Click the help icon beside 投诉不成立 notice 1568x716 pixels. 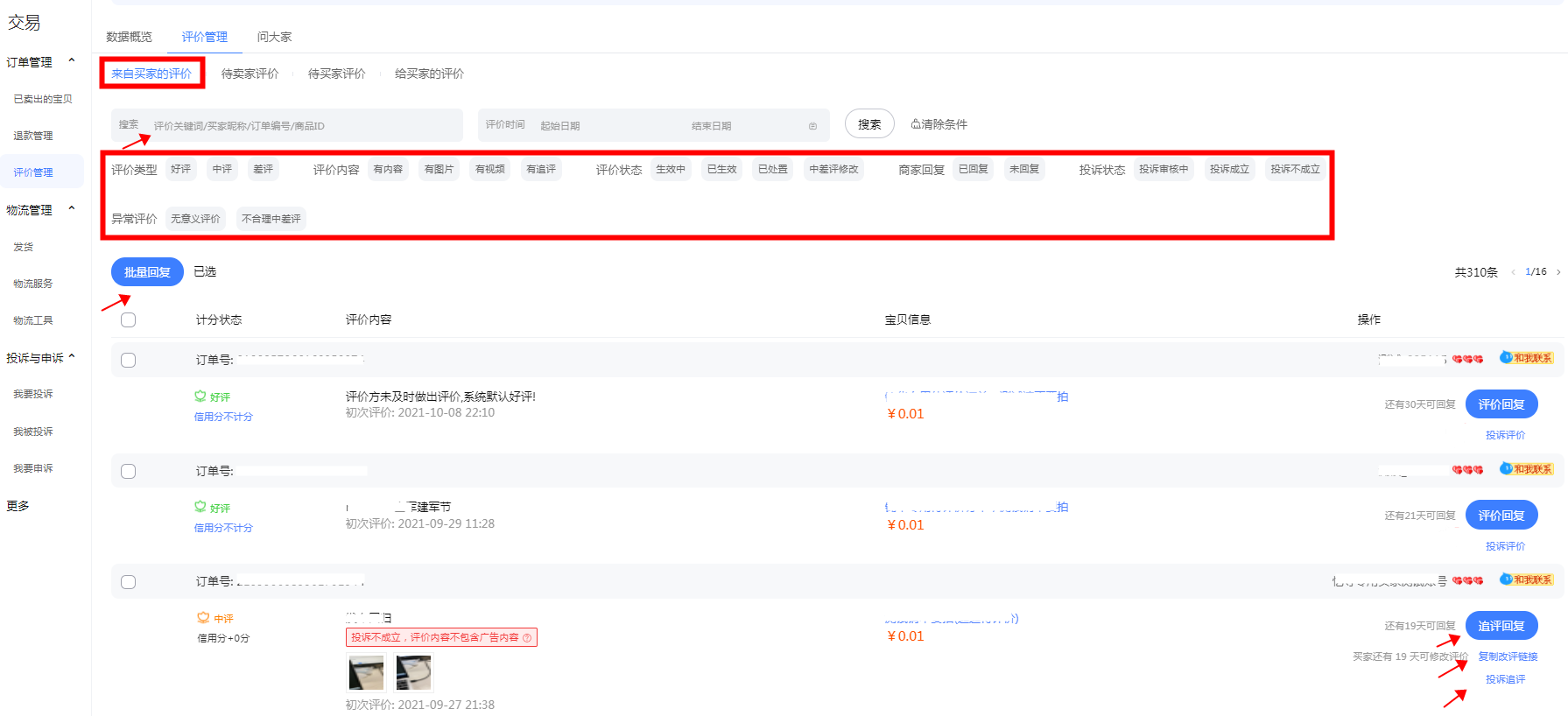coord(527,638)
